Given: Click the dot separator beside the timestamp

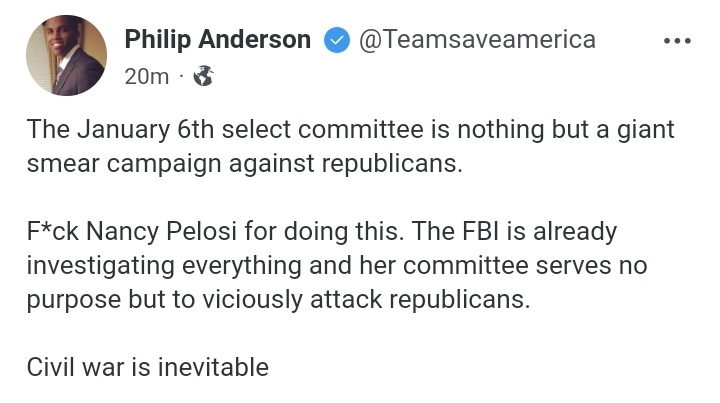Looking at the screenshot, I should 181,75.
